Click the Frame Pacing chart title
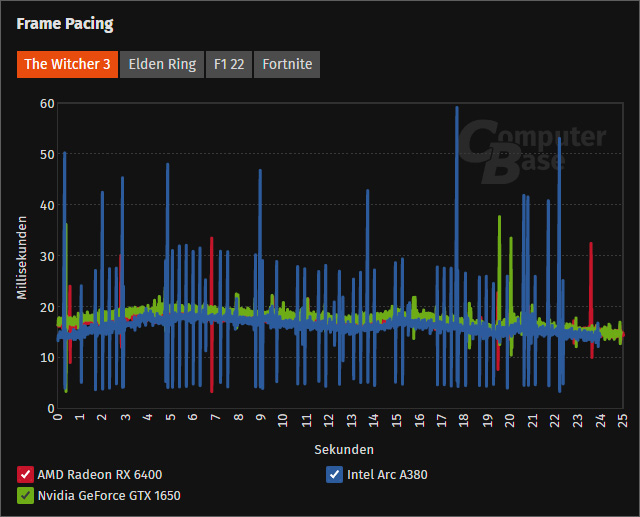This screenshot has height=517, width=640. pos(65,23)
